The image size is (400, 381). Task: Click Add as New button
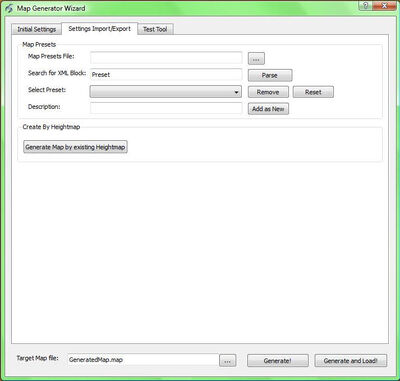[x=268, y=109]
